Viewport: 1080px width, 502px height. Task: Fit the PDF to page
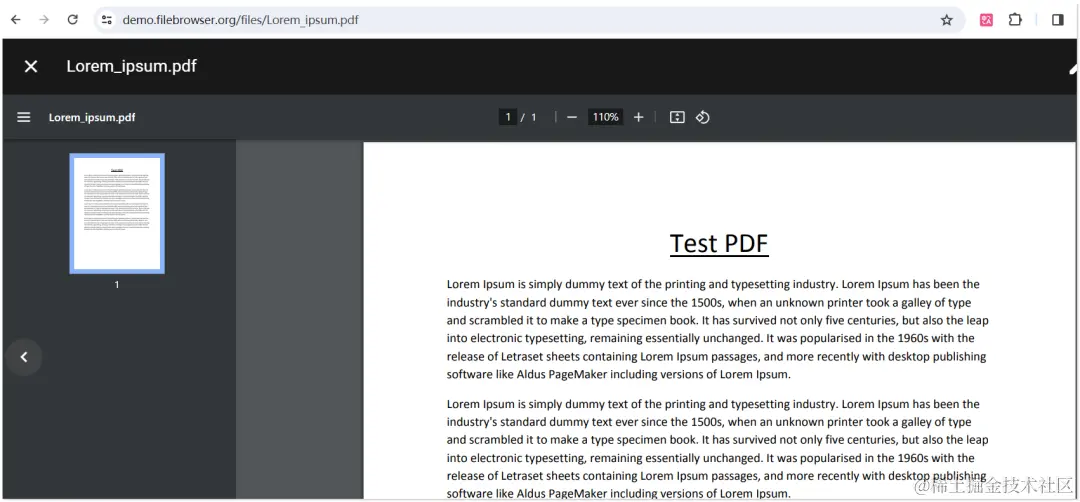[x=678, y=117]
